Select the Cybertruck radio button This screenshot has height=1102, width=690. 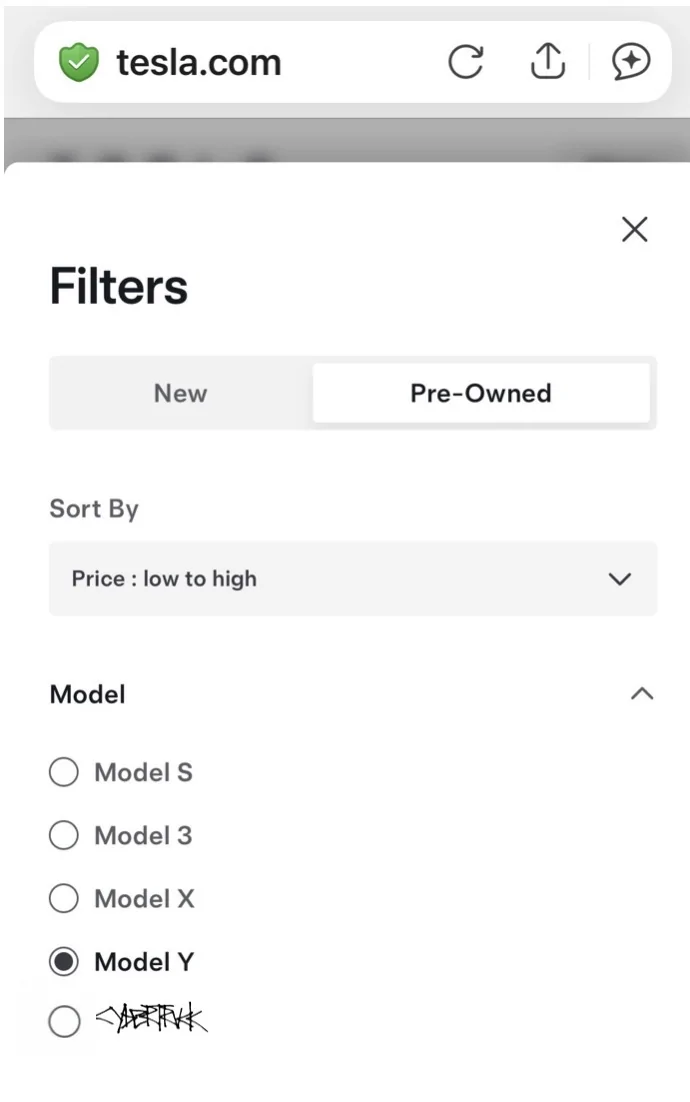[x=64, y=1021]
